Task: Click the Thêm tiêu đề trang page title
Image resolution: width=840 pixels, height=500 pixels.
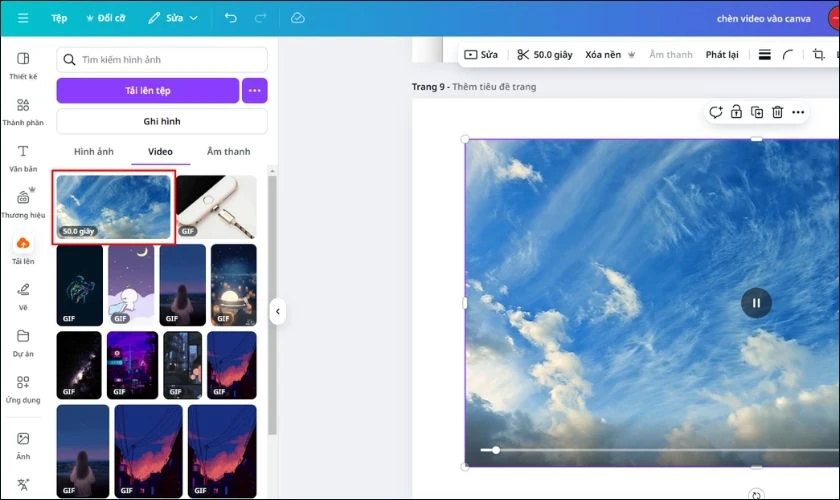Action: click(x=494, y=87)
